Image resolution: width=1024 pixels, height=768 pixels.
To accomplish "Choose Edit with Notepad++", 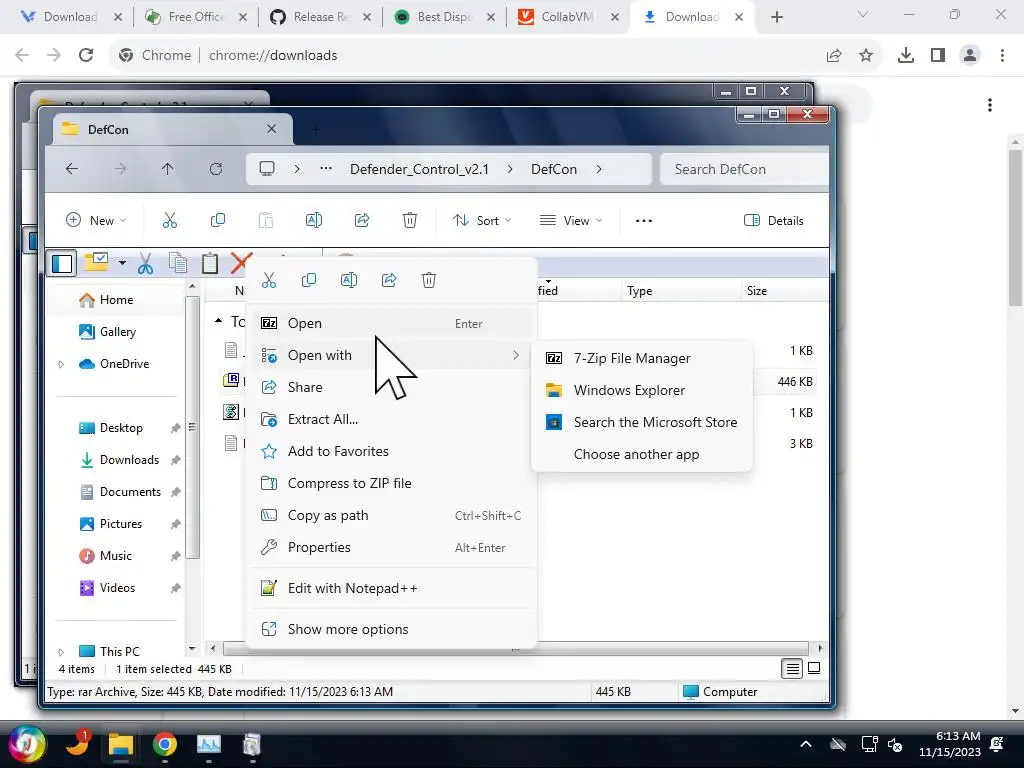I will (x=392, y=588).
